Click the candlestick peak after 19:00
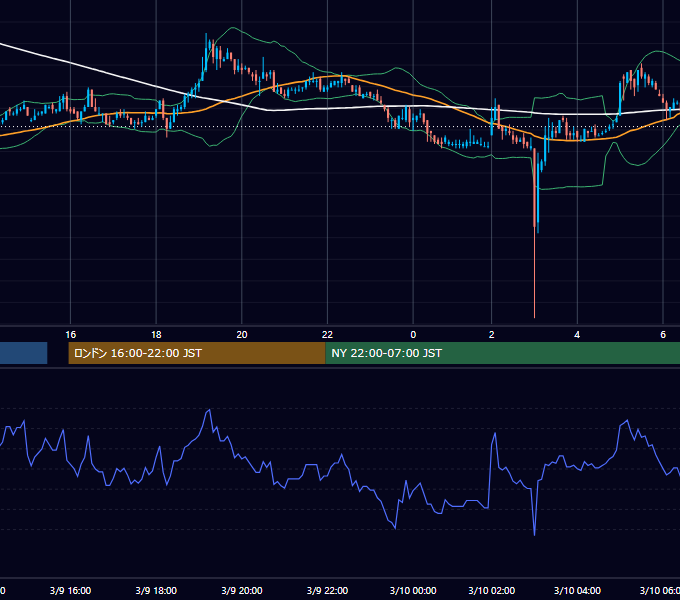The width and height of the screenshot is (680, 600). tap(206, 52)
